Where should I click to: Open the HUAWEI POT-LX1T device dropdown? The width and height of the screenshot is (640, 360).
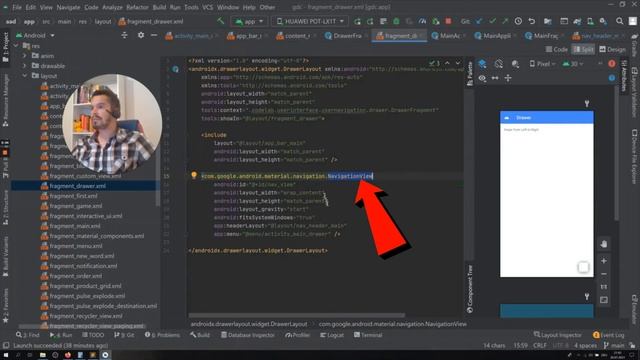[310, 21]
